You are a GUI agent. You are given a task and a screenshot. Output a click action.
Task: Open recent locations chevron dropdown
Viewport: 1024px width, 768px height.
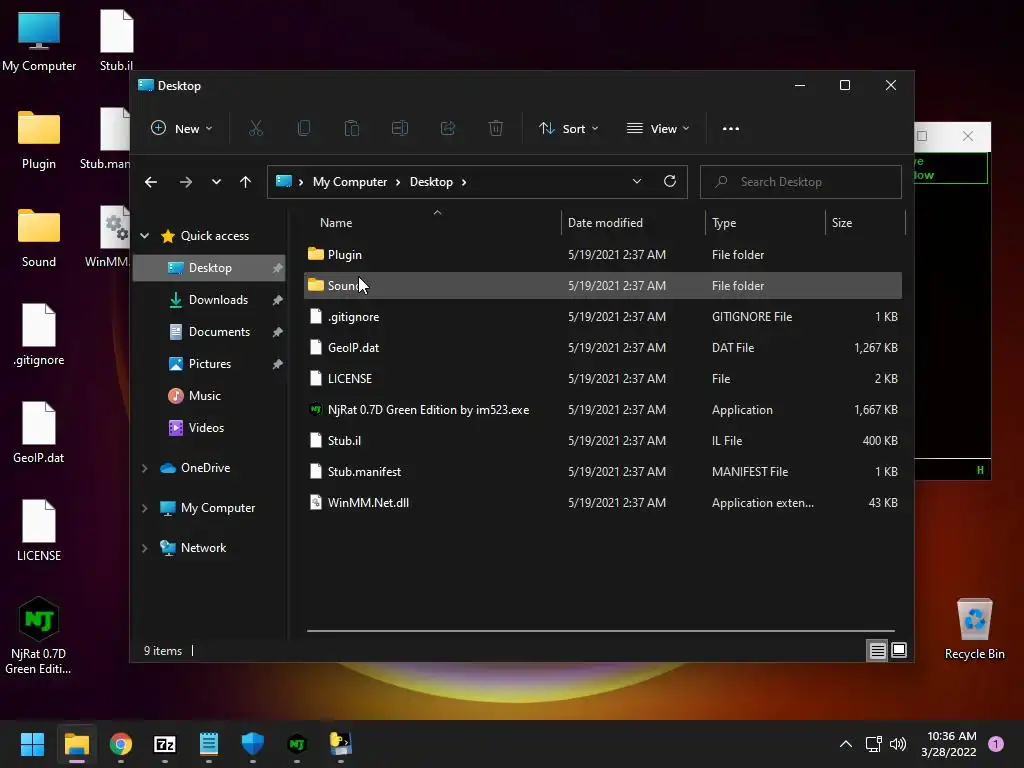pyautogui.click(x=216, y=182)
